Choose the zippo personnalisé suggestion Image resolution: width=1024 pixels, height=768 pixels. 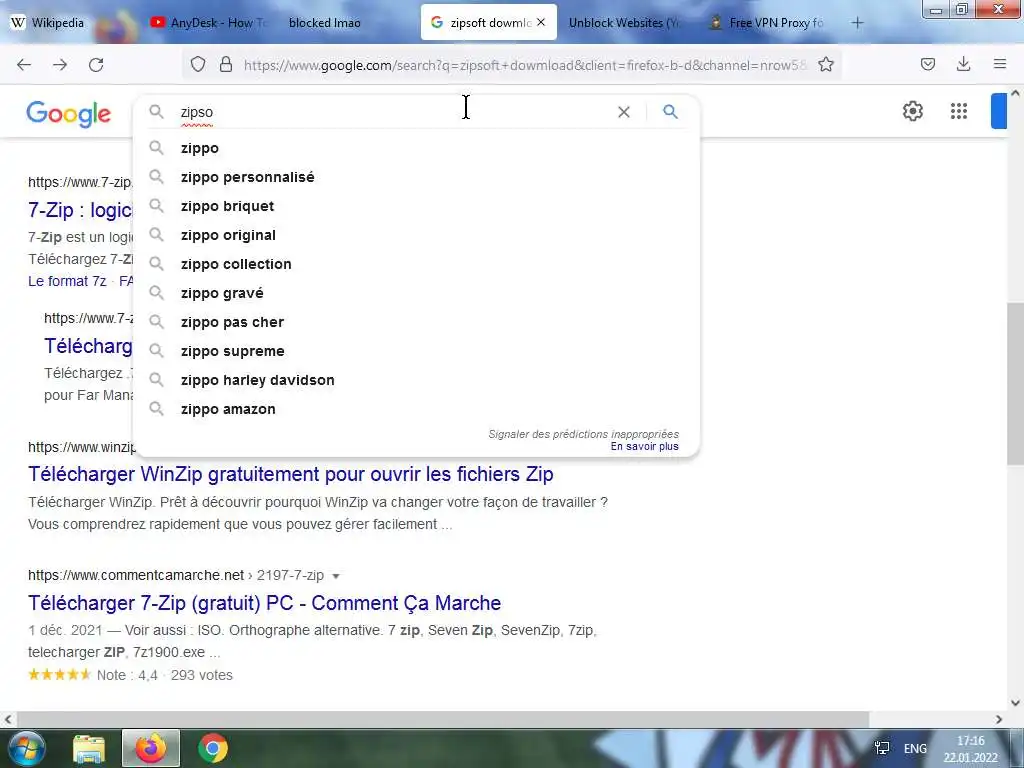tap(416, 177)
